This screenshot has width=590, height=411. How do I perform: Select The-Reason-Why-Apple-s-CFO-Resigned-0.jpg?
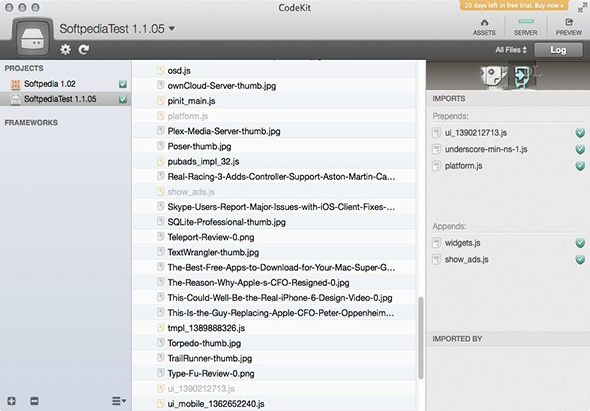(274, 282)
